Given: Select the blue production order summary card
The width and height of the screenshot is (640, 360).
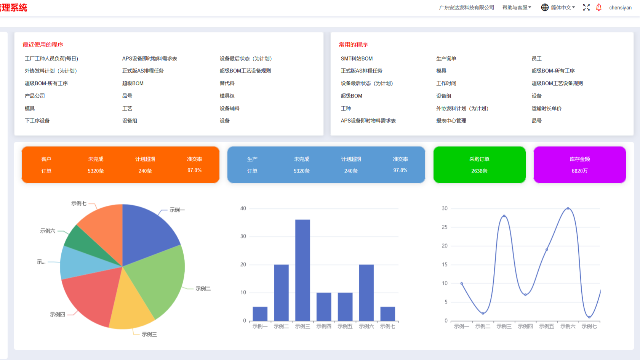Looking at the screenshot, I should pyautogui.click(x=326, y=164).
